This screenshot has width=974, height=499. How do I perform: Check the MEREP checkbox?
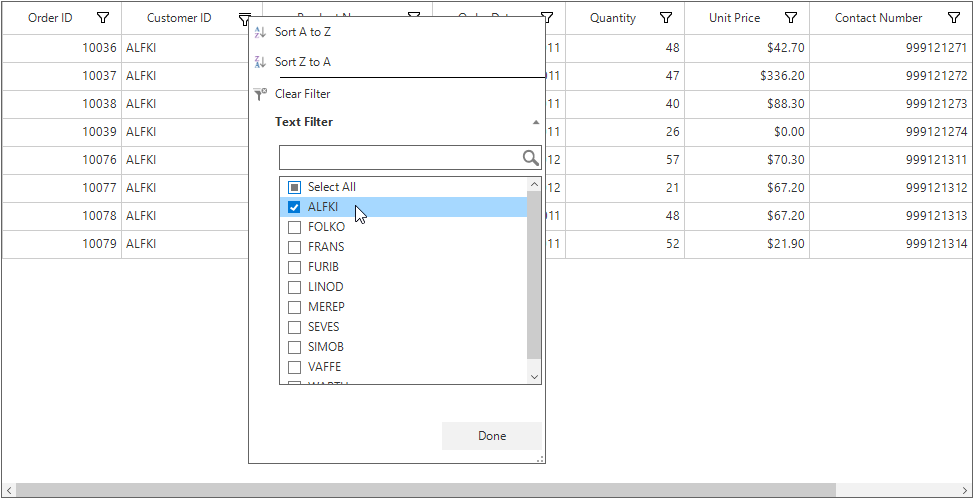pos(294,307)
